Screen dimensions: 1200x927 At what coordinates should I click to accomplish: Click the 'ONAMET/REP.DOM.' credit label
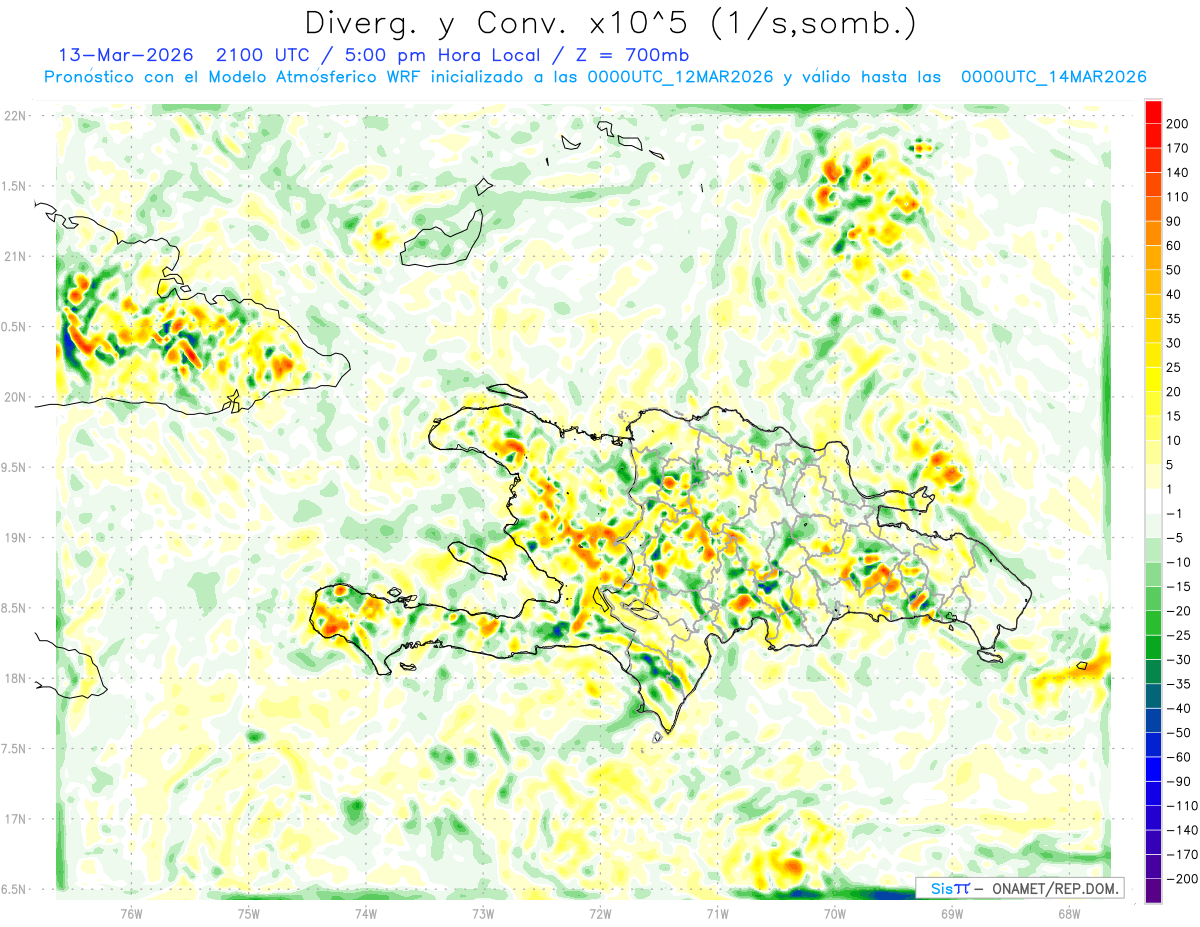coord(1054,888)
